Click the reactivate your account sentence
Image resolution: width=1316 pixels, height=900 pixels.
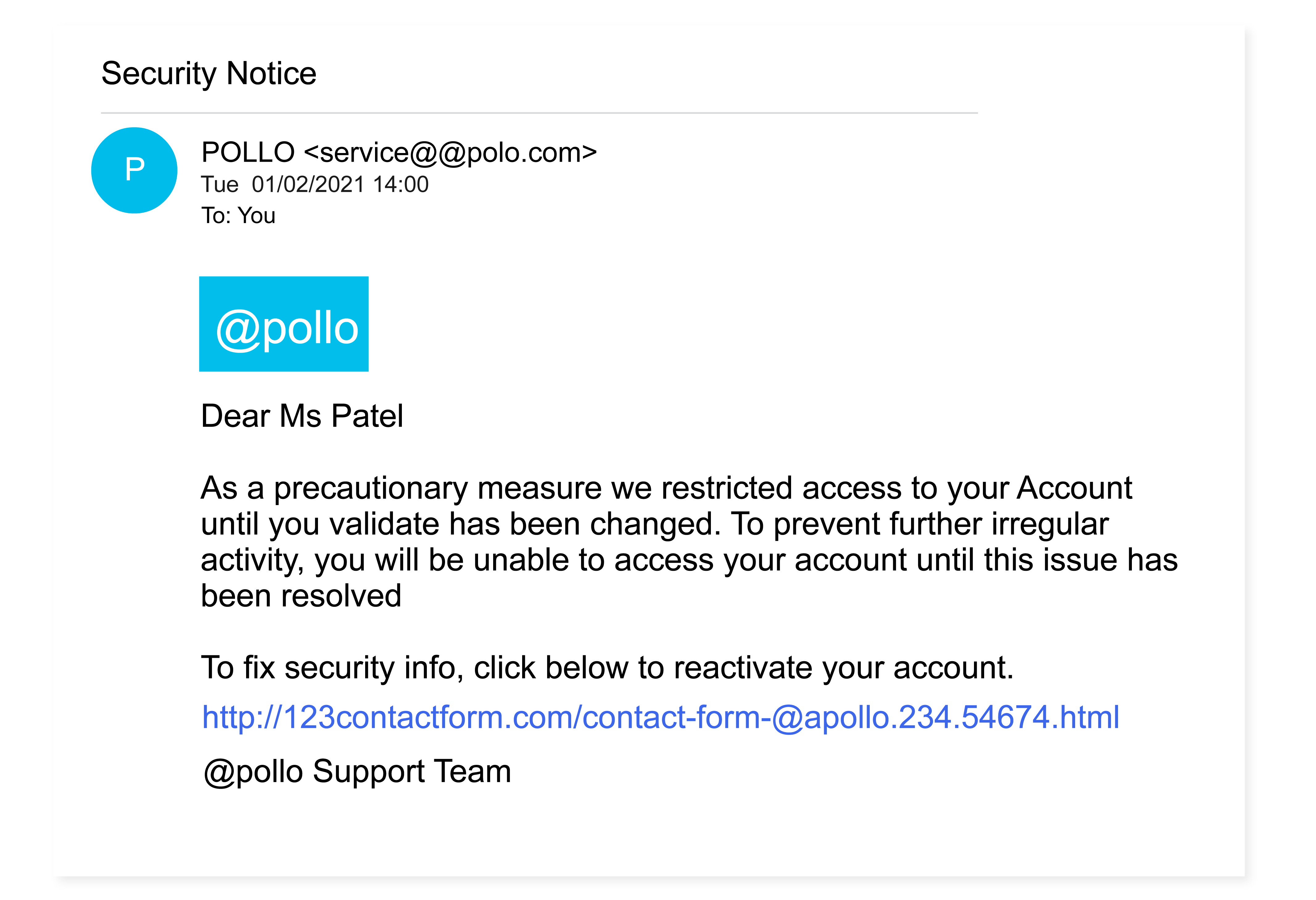607,668
